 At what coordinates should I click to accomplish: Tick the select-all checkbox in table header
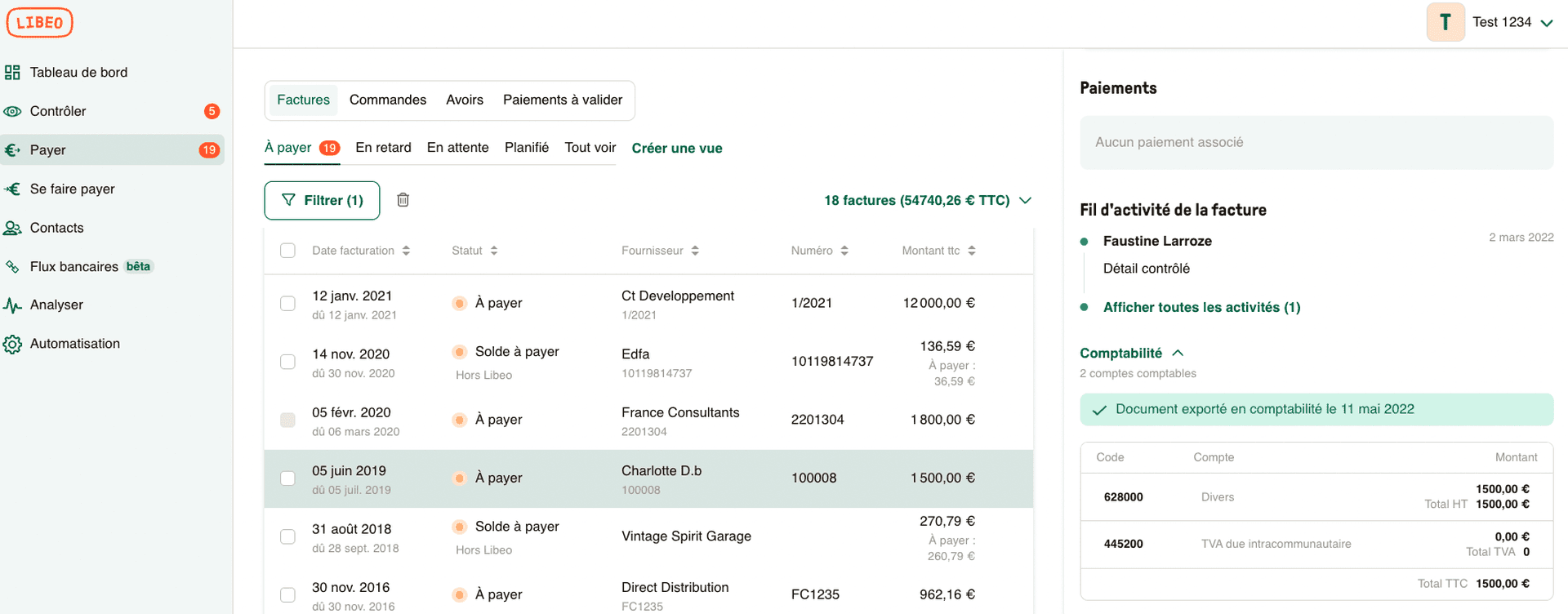(287, 251)
